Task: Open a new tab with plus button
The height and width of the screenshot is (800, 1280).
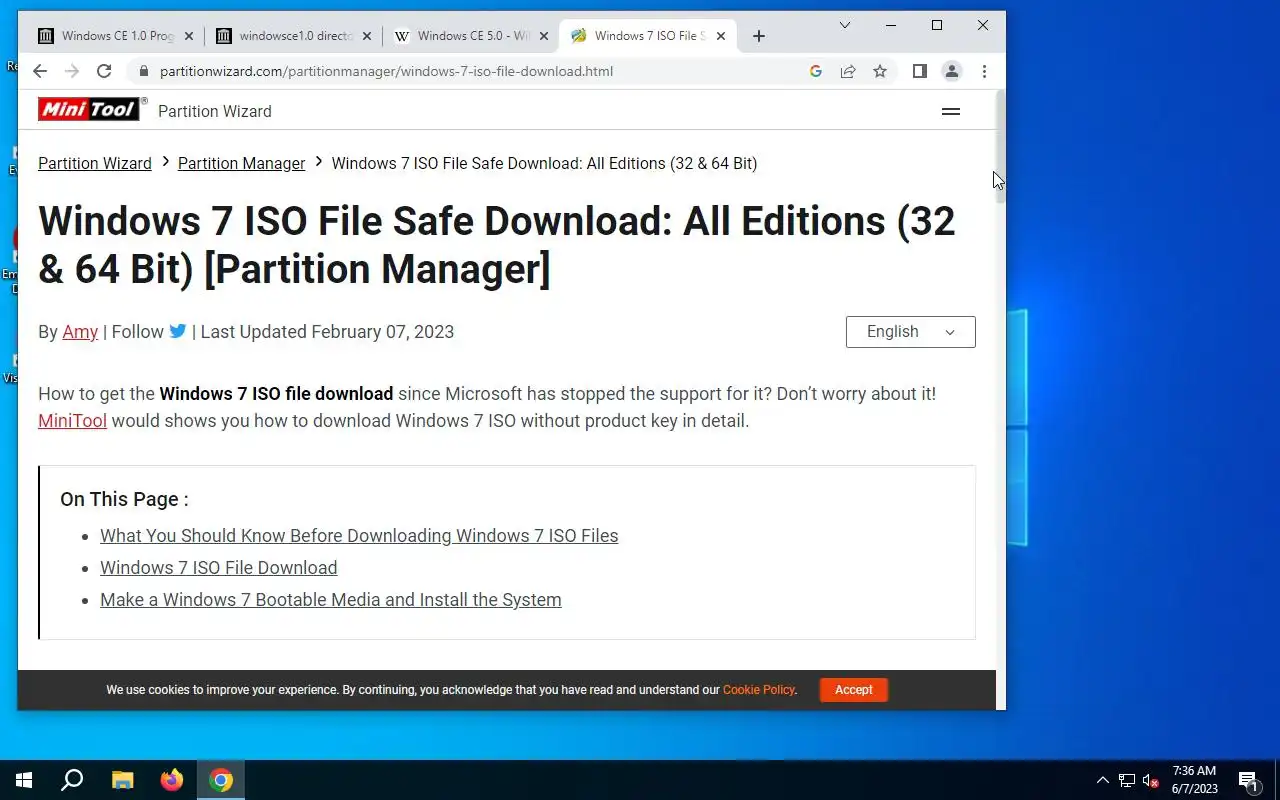Action: (759, 36)
